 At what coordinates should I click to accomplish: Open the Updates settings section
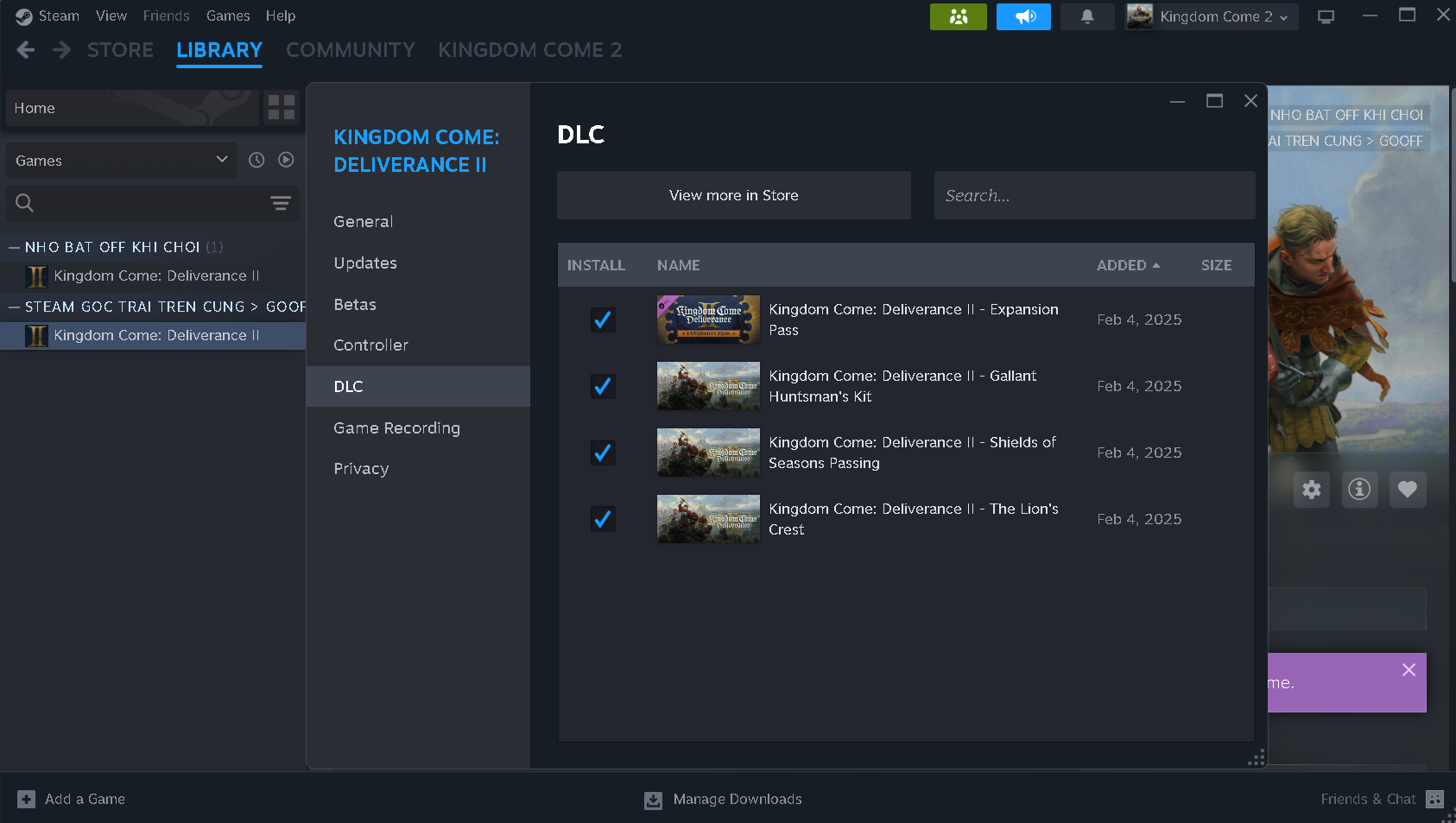pyautogui.click(x=418, y=263)
